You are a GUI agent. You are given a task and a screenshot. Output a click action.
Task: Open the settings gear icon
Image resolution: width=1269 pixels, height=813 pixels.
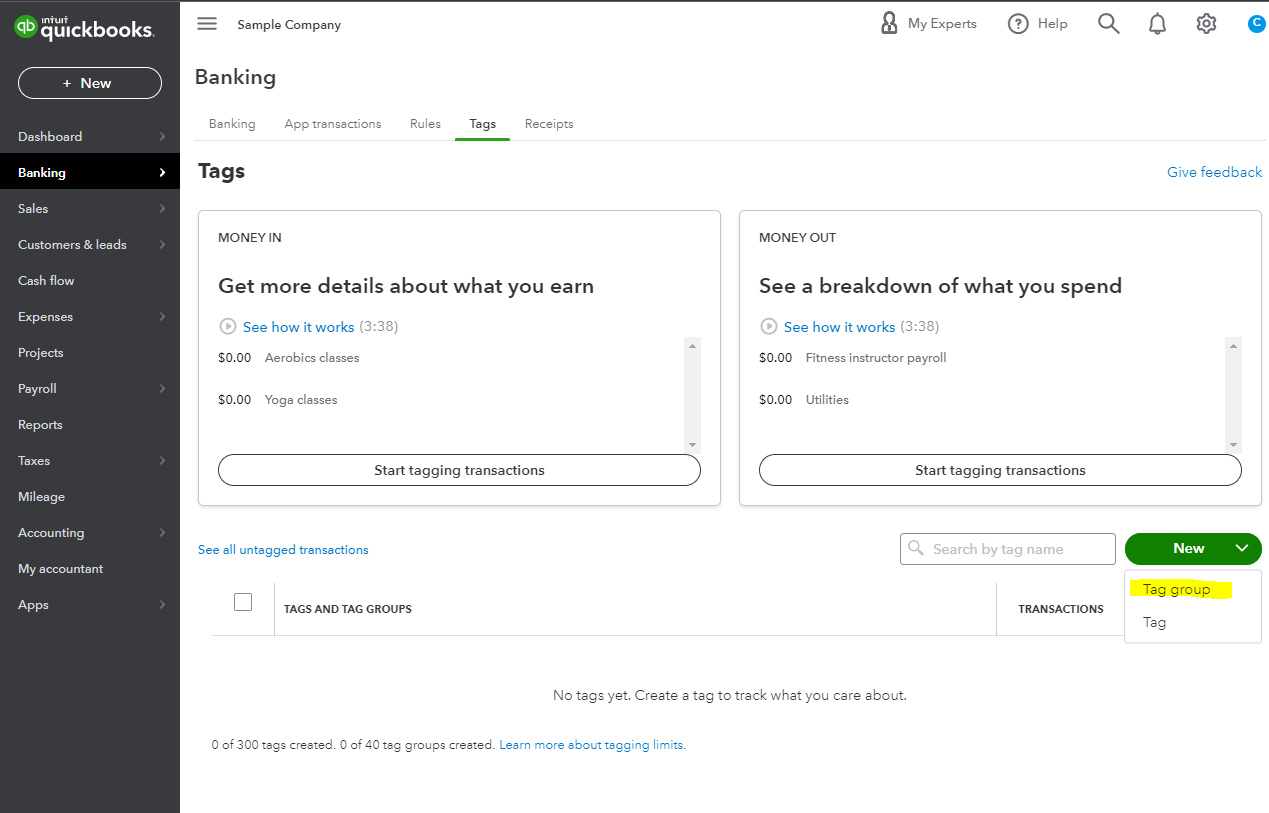[x=1206, y=24]
